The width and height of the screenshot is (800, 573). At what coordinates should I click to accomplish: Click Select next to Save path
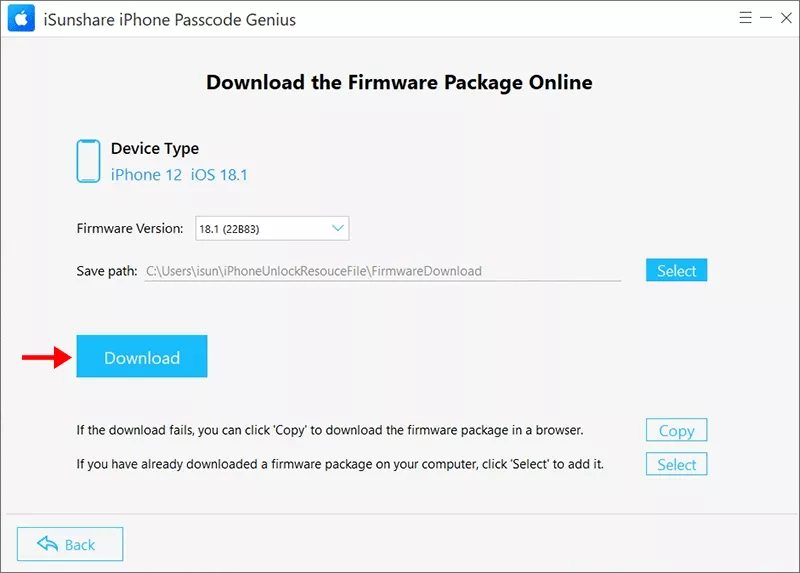676,270
